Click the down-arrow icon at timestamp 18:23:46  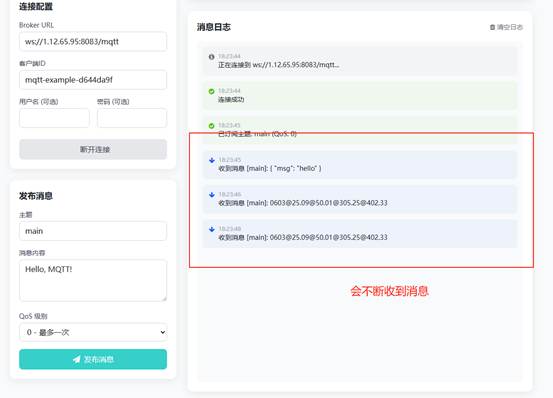click(x=212, y=195)
